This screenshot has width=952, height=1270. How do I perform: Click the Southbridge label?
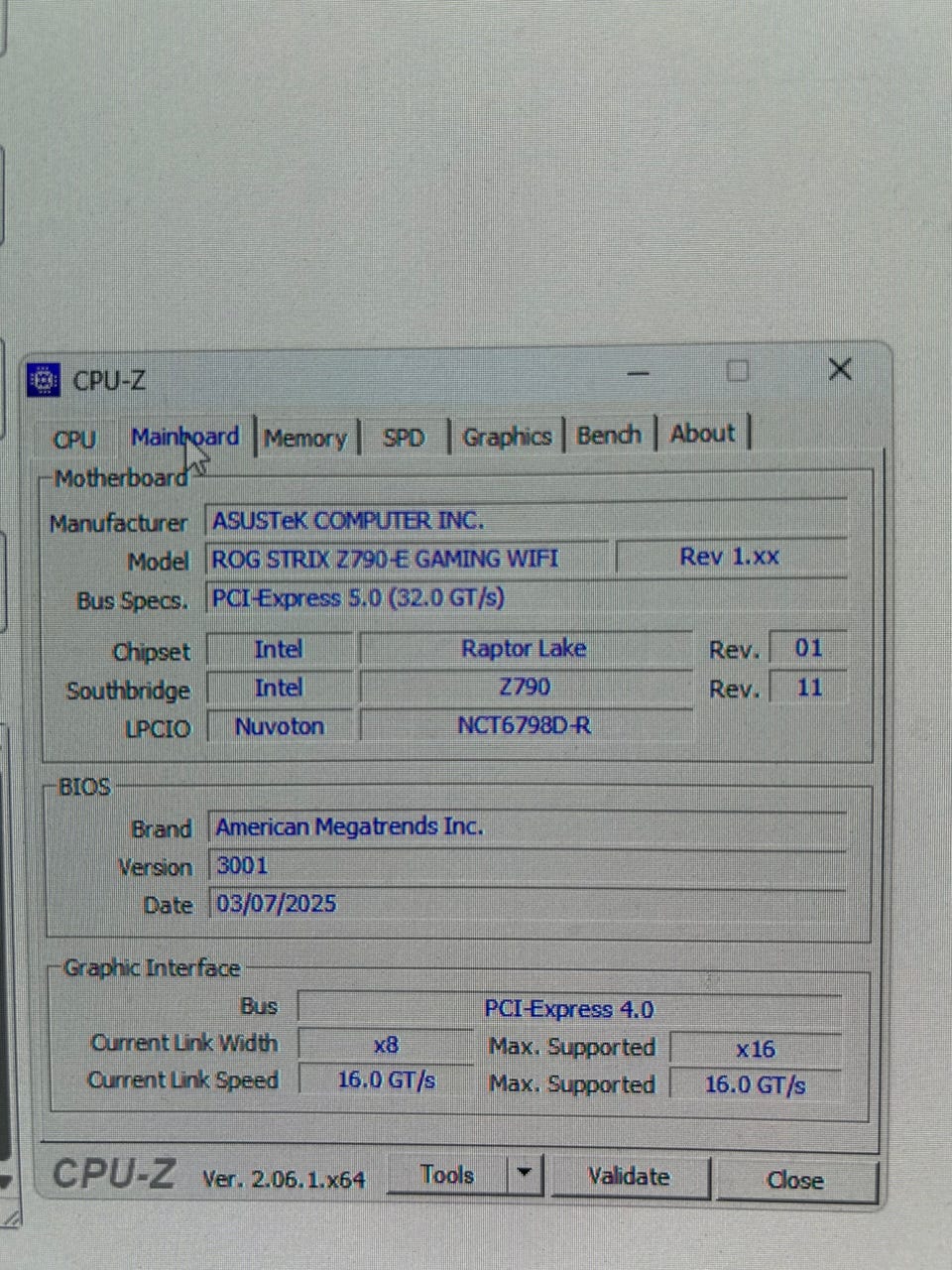tap(128, 691)
